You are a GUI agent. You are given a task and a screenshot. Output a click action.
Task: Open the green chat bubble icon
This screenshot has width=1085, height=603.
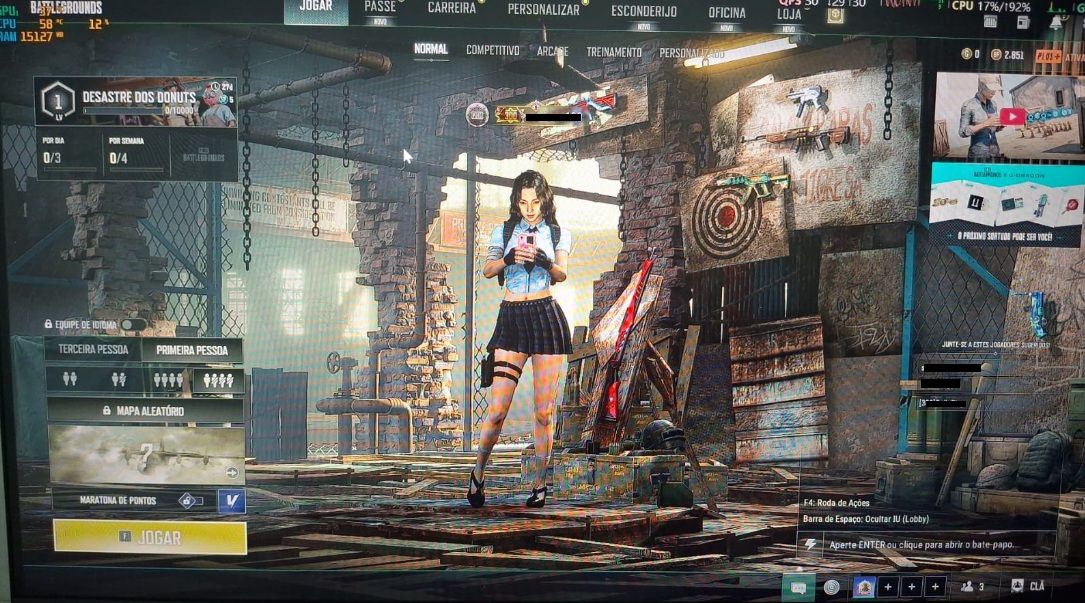click(x=798, y=588)
